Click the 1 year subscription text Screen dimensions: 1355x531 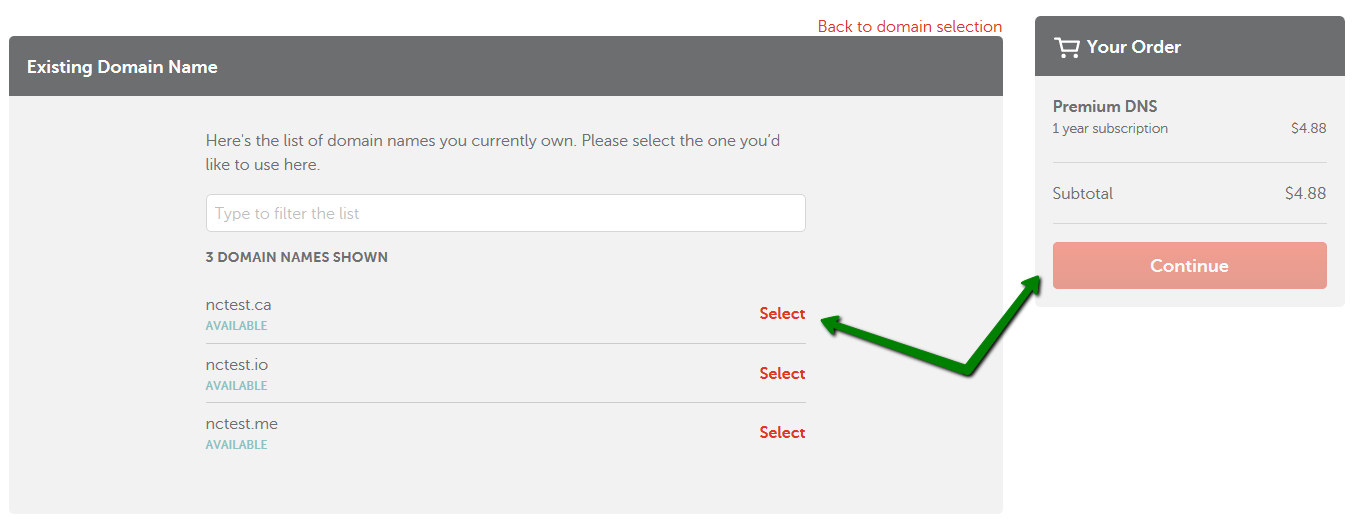pyautogui.click(x=1110, y=128)
